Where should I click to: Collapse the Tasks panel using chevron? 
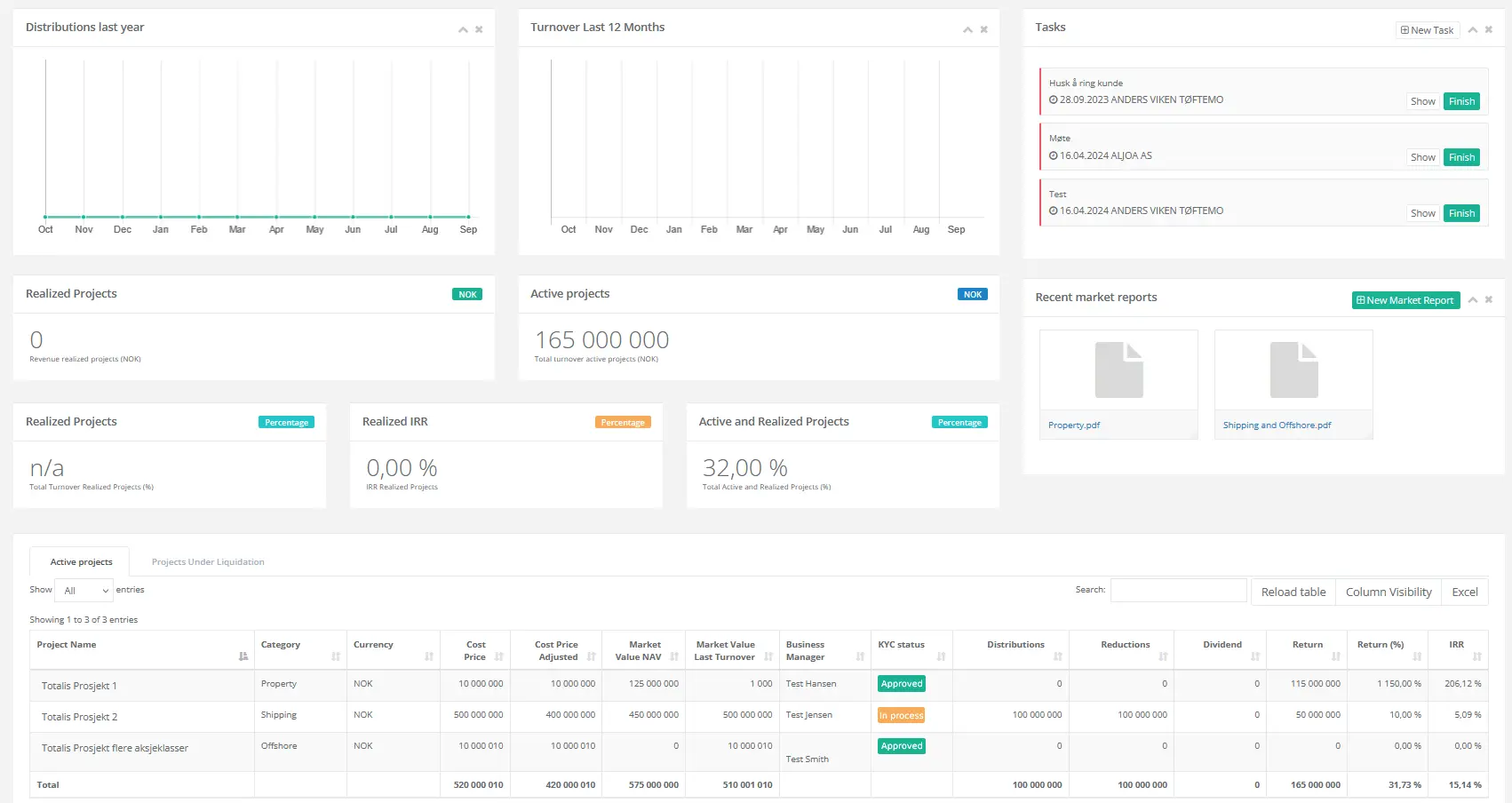1473,30
